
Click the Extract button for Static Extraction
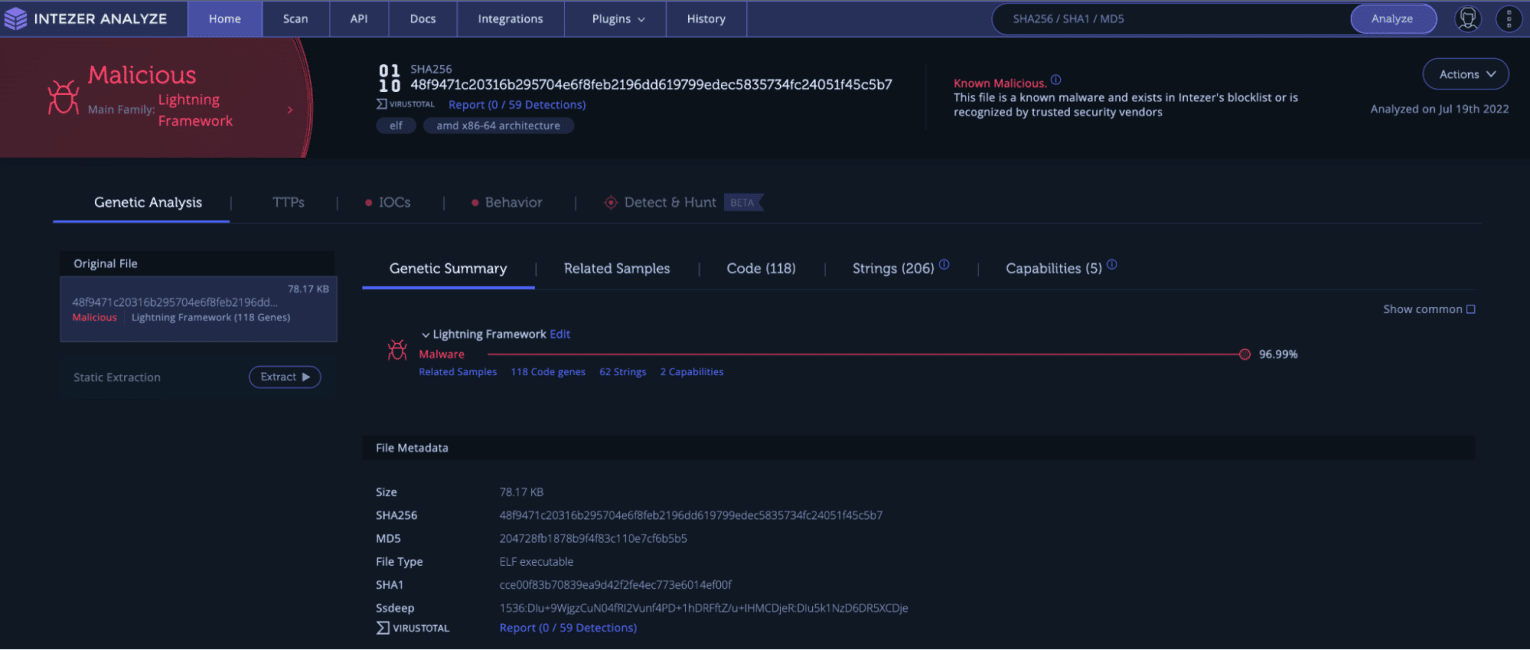285,377
